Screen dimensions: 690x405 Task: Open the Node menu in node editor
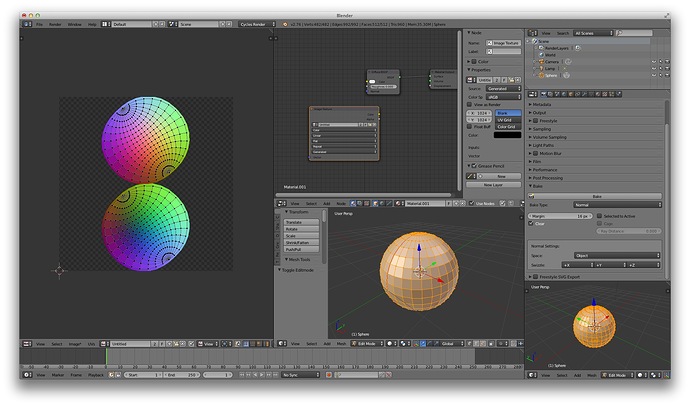(341, 203)
